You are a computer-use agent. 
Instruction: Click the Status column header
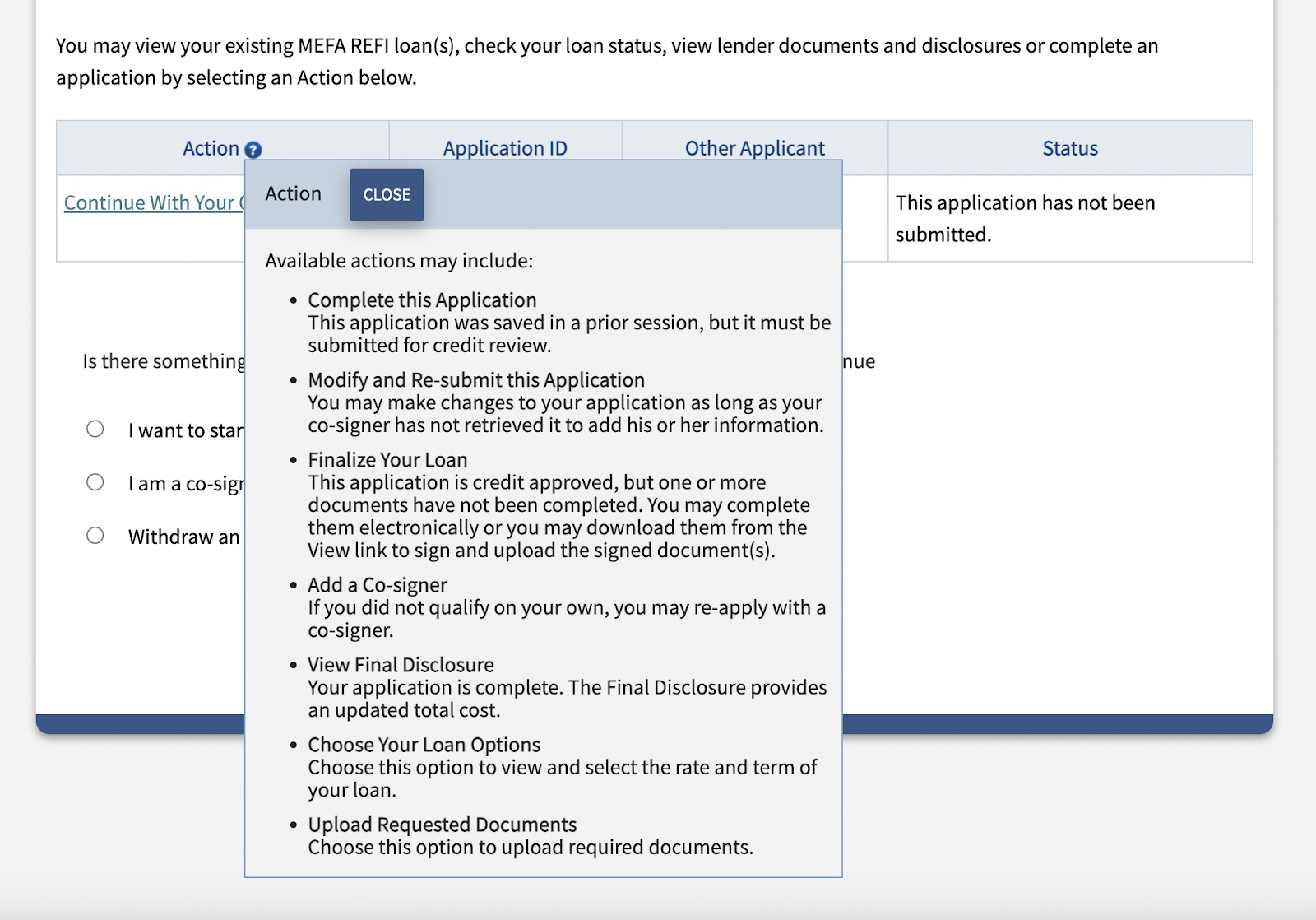pos(1070,148)
